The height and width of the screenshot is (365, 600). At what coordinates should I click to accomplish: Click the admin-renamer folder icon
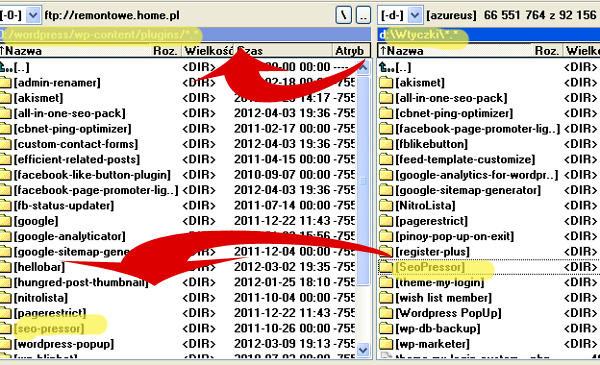pos(5,82)
